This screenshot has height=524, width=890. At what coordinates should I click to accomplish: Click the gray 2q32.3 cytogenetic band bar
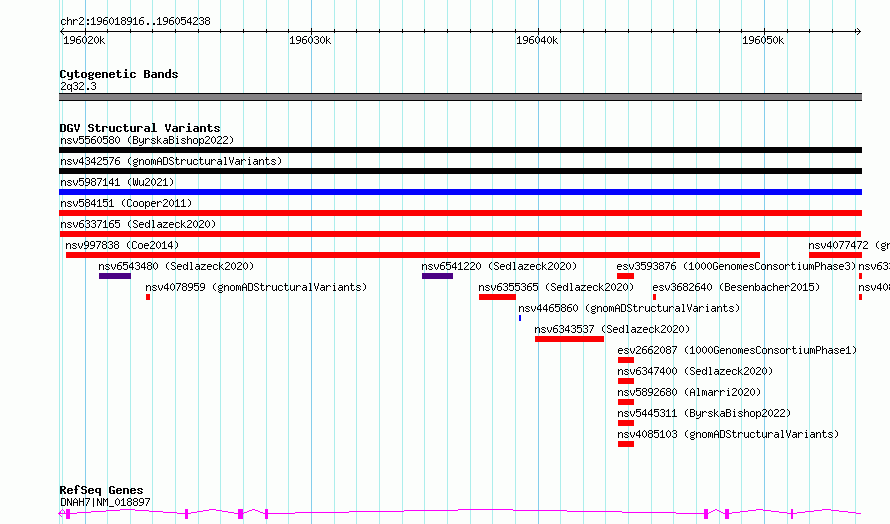coord(460,97)
